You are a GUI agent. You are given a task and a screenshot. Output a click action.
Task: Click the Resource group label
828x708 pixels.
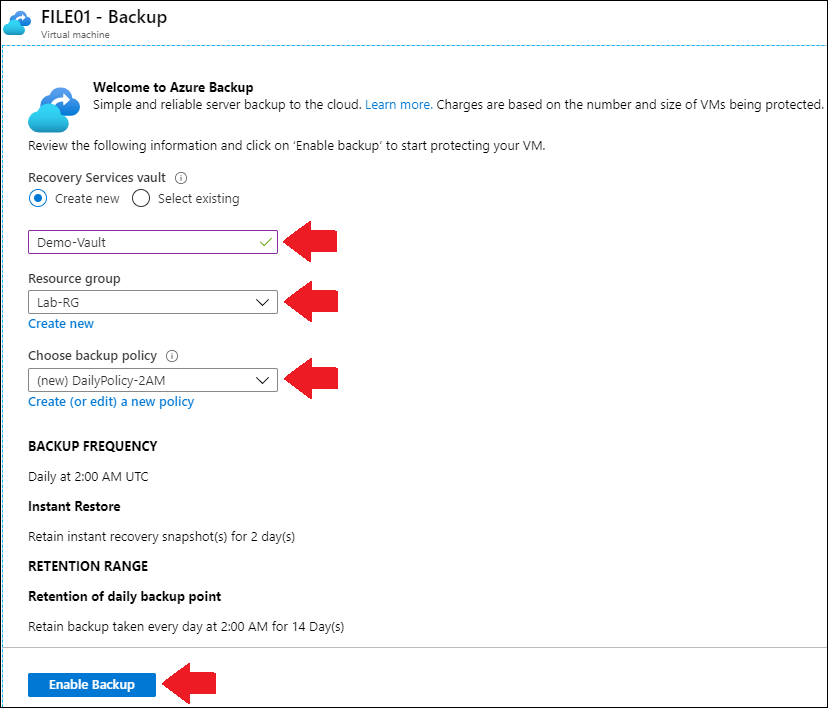(74, 279)
